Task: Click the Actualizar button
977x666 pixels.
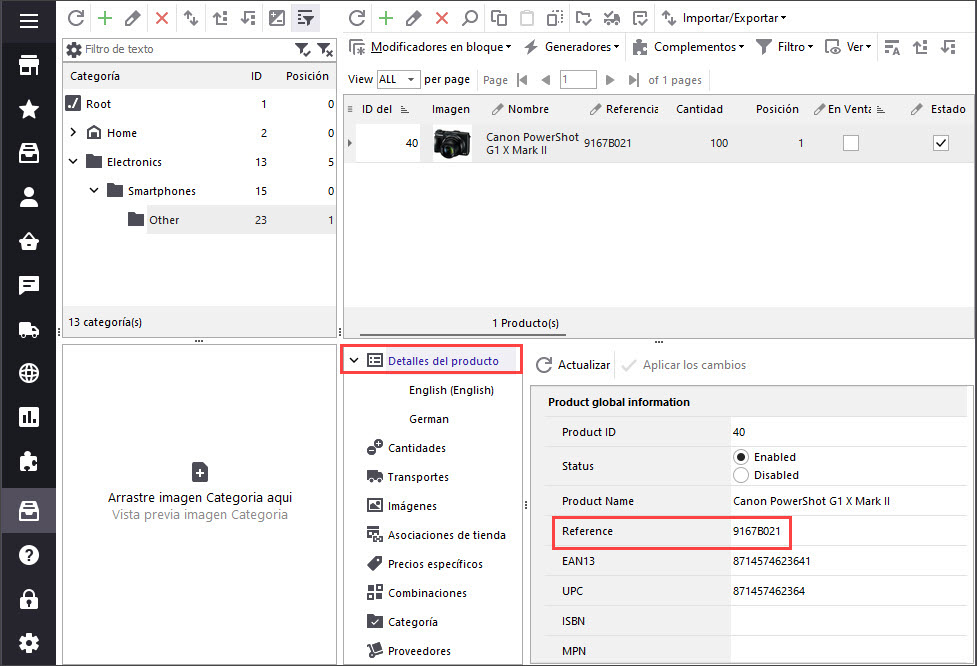Action: tap(573, 364)
